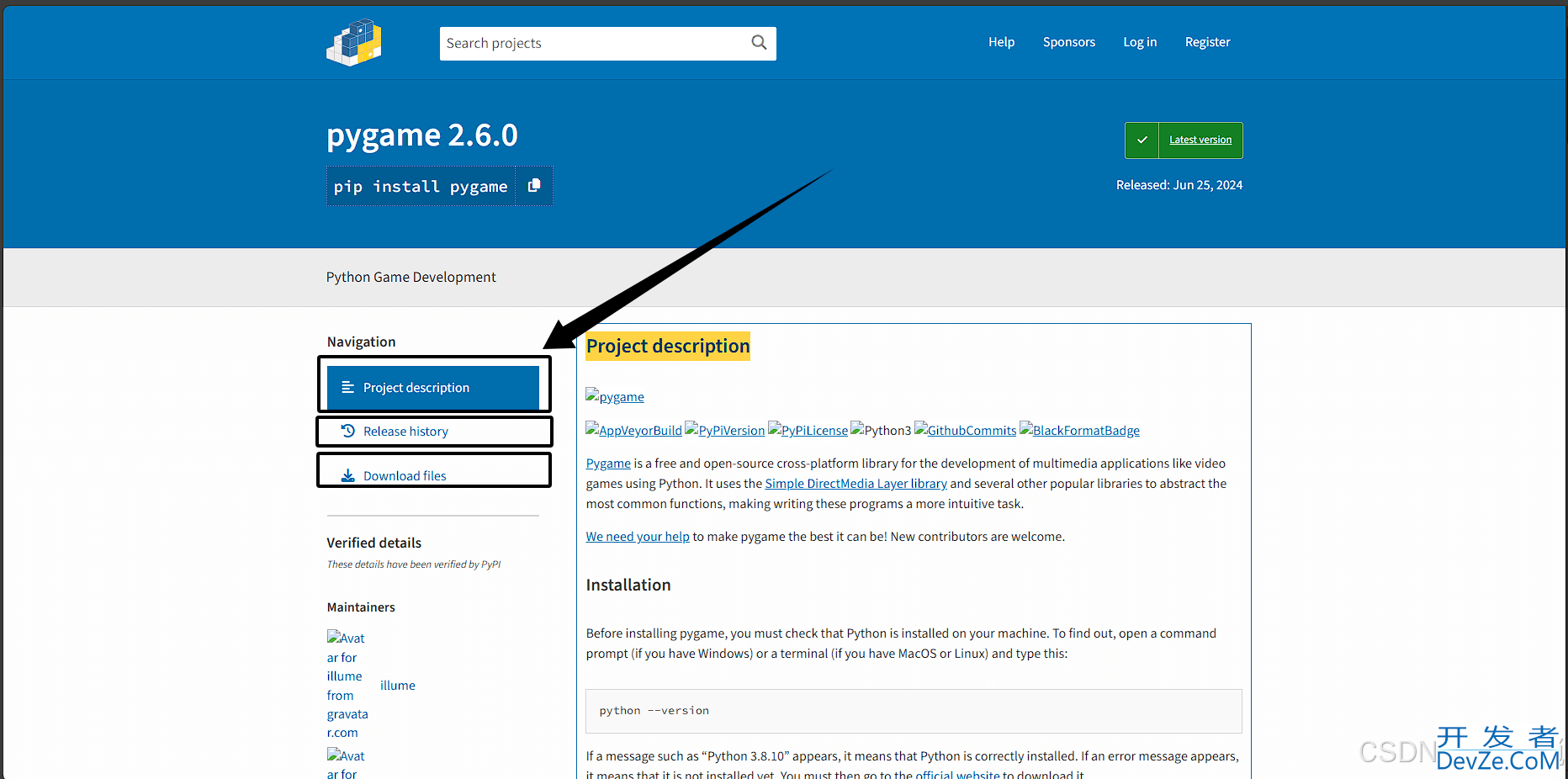Click the search magnifier icon

759,43
